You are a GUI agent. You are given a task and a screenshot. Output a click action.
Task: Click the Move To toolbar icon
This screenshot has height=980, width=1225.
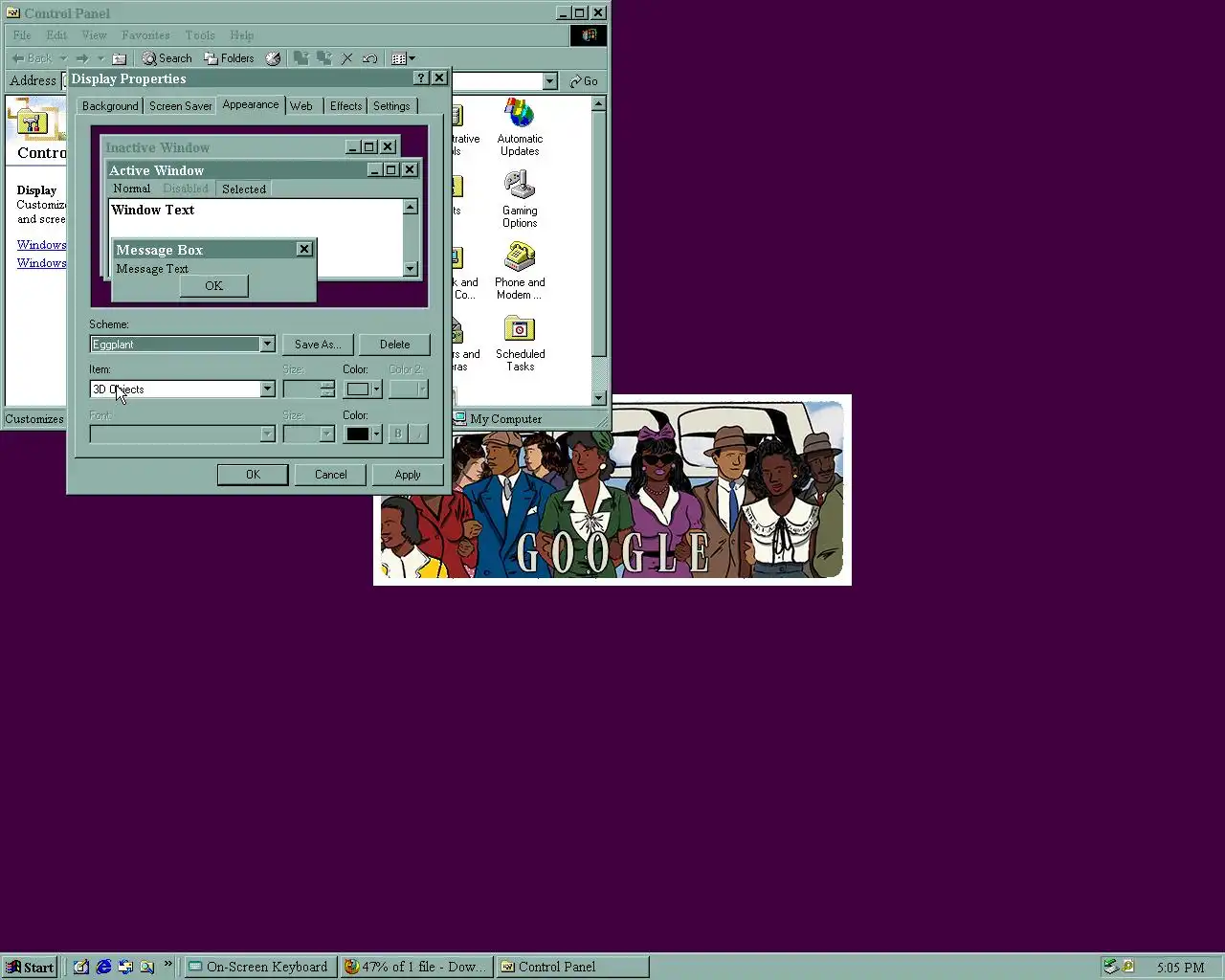click(x=301, y=58)
